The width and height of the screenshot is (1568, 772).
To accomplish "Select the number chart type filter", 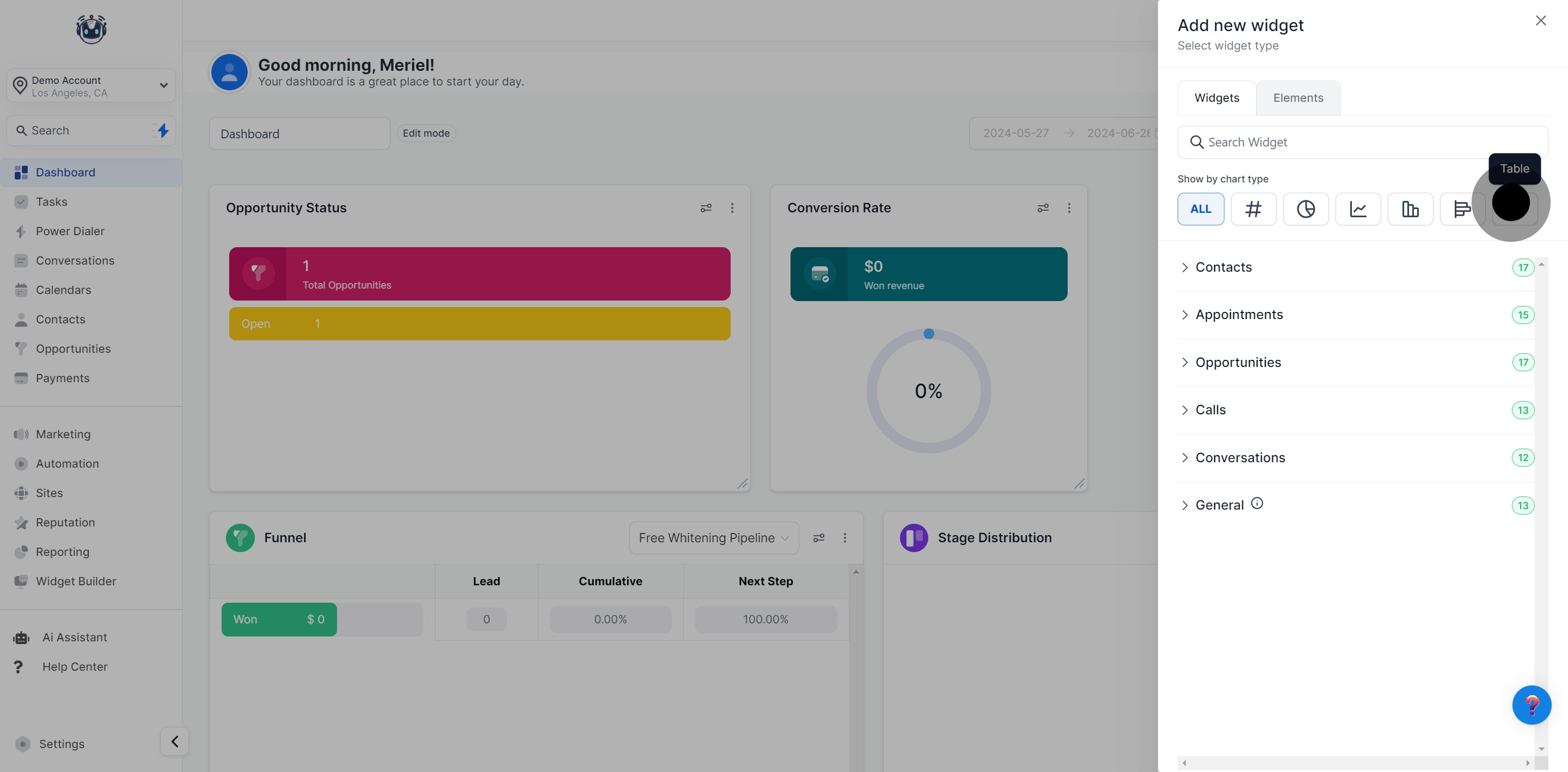I will (x=1253, y=209).
